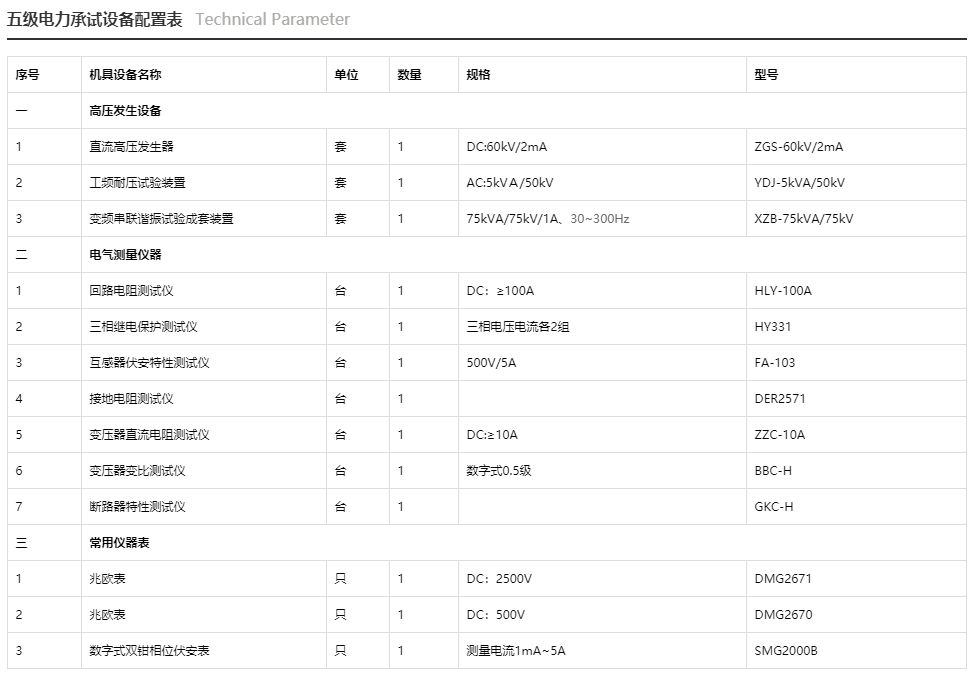The image size is (974, 677).
Task: Click the HY331 model number cell
Action: coord(772,326)
